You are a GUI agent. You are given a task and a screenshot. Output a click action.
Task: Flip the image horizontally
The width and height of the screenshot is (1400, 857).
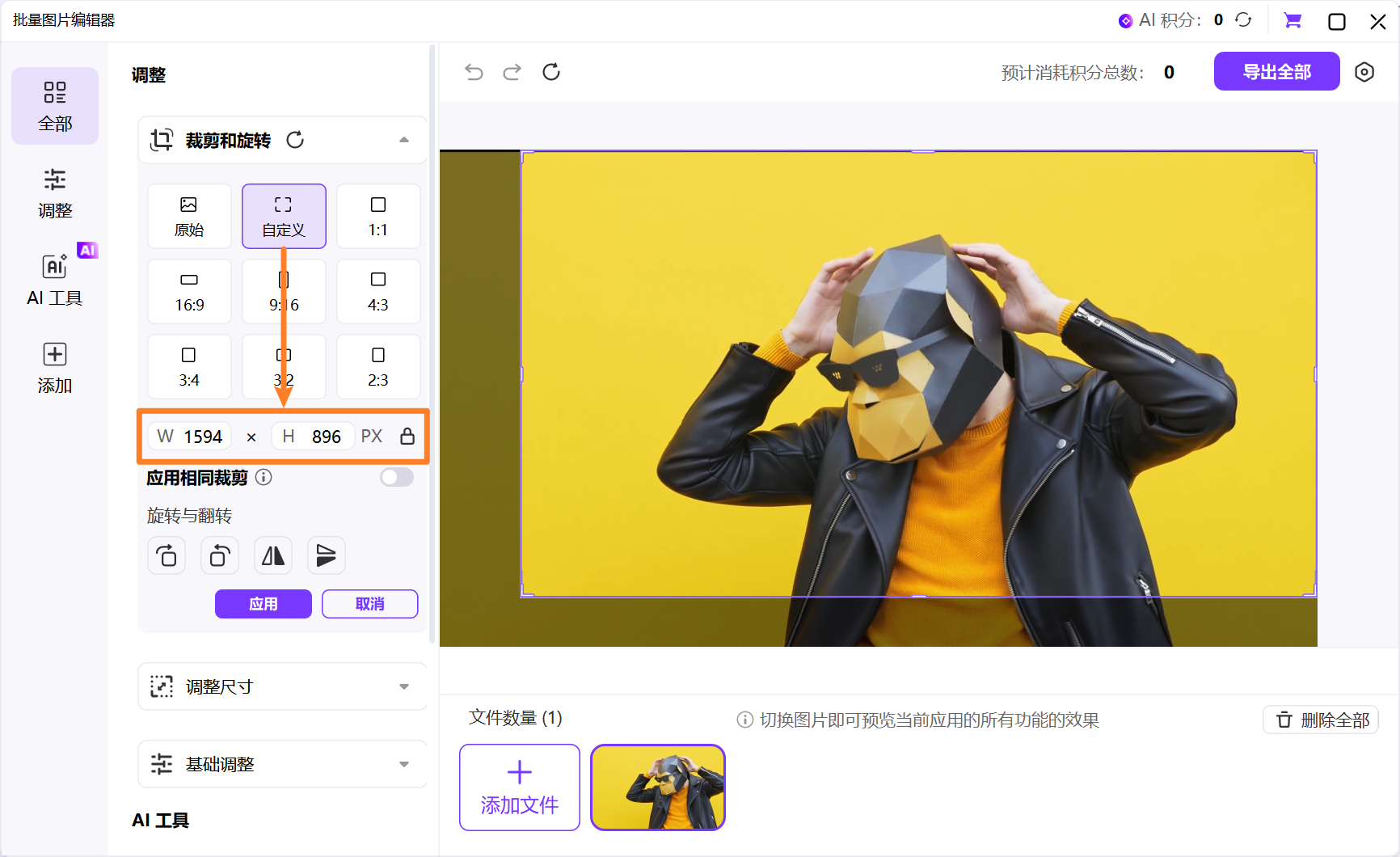point(273,555)
